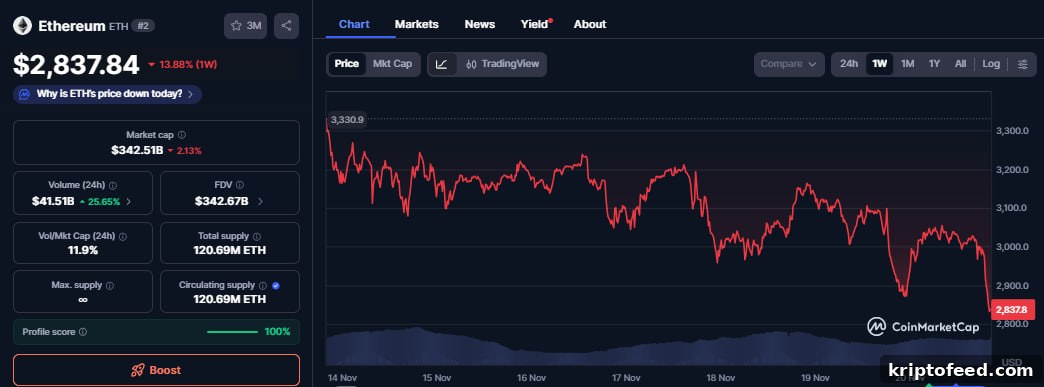Click the 19 Nov axis date label
Viewport: 1044px width, 387px height.
816,378
